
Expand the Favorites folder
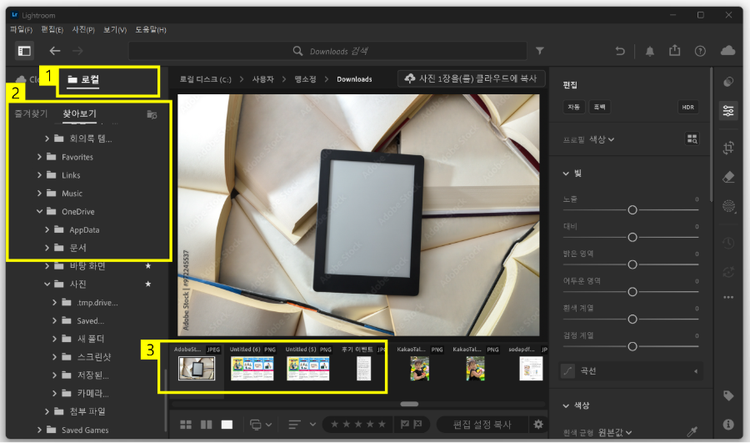40,156
